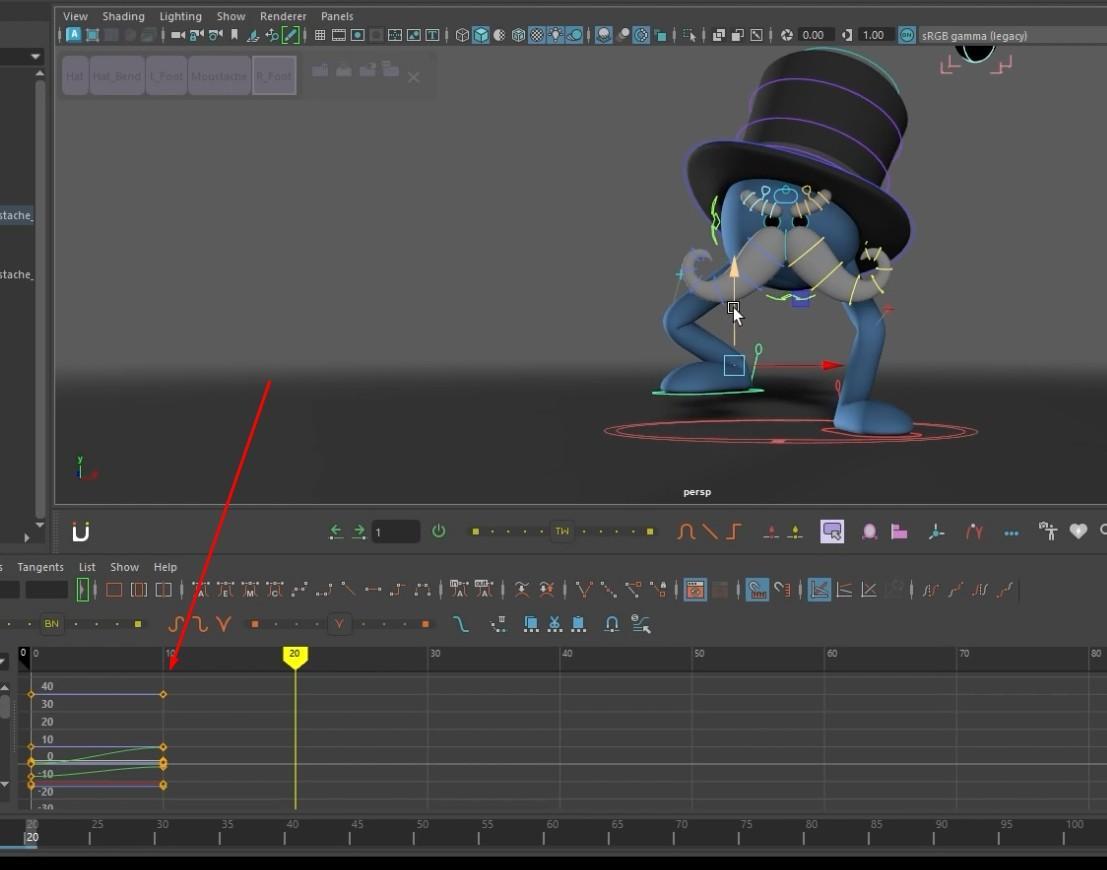This screenshot has width=1107, height=870.
Task: Toggle the time snap magnet icon
Action: point(757,590)
